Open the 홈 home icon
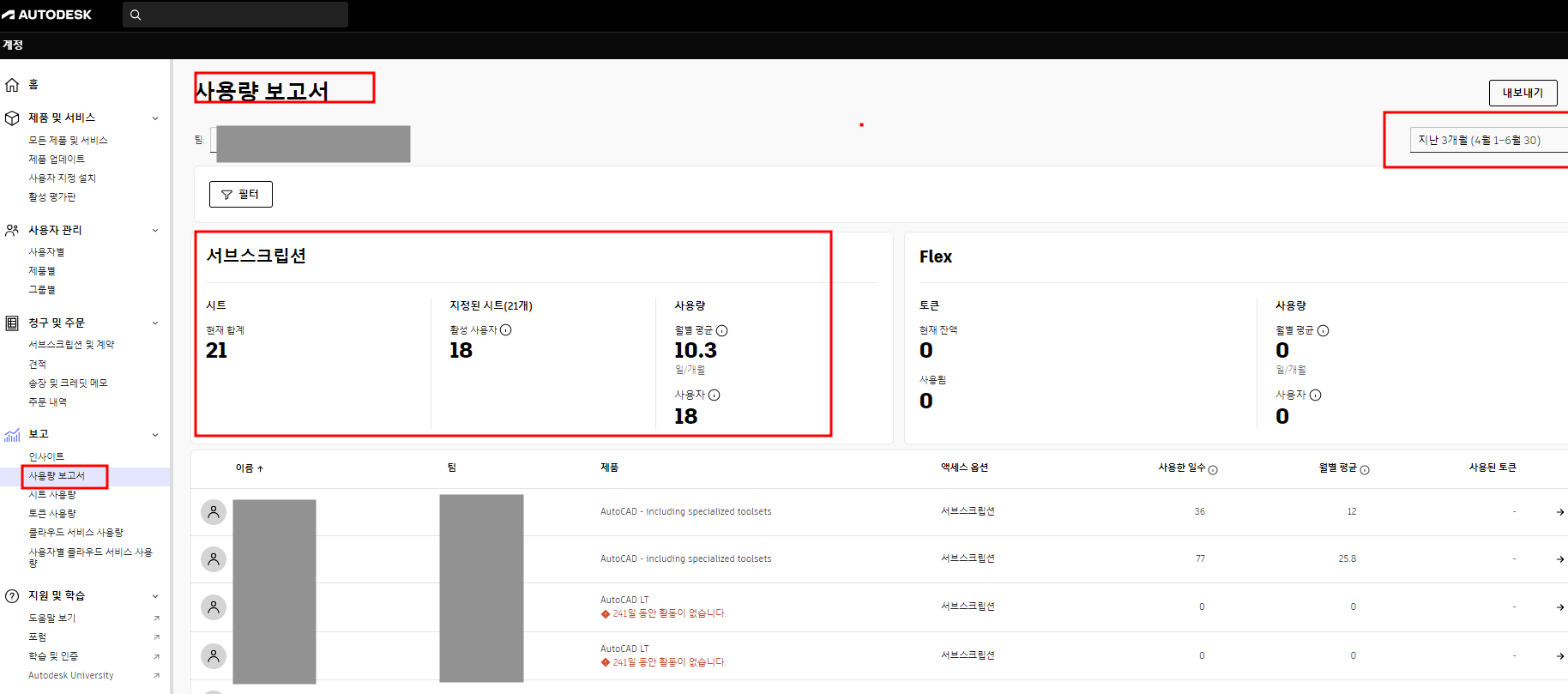The image size is (1568, 694). click(12, 84)
